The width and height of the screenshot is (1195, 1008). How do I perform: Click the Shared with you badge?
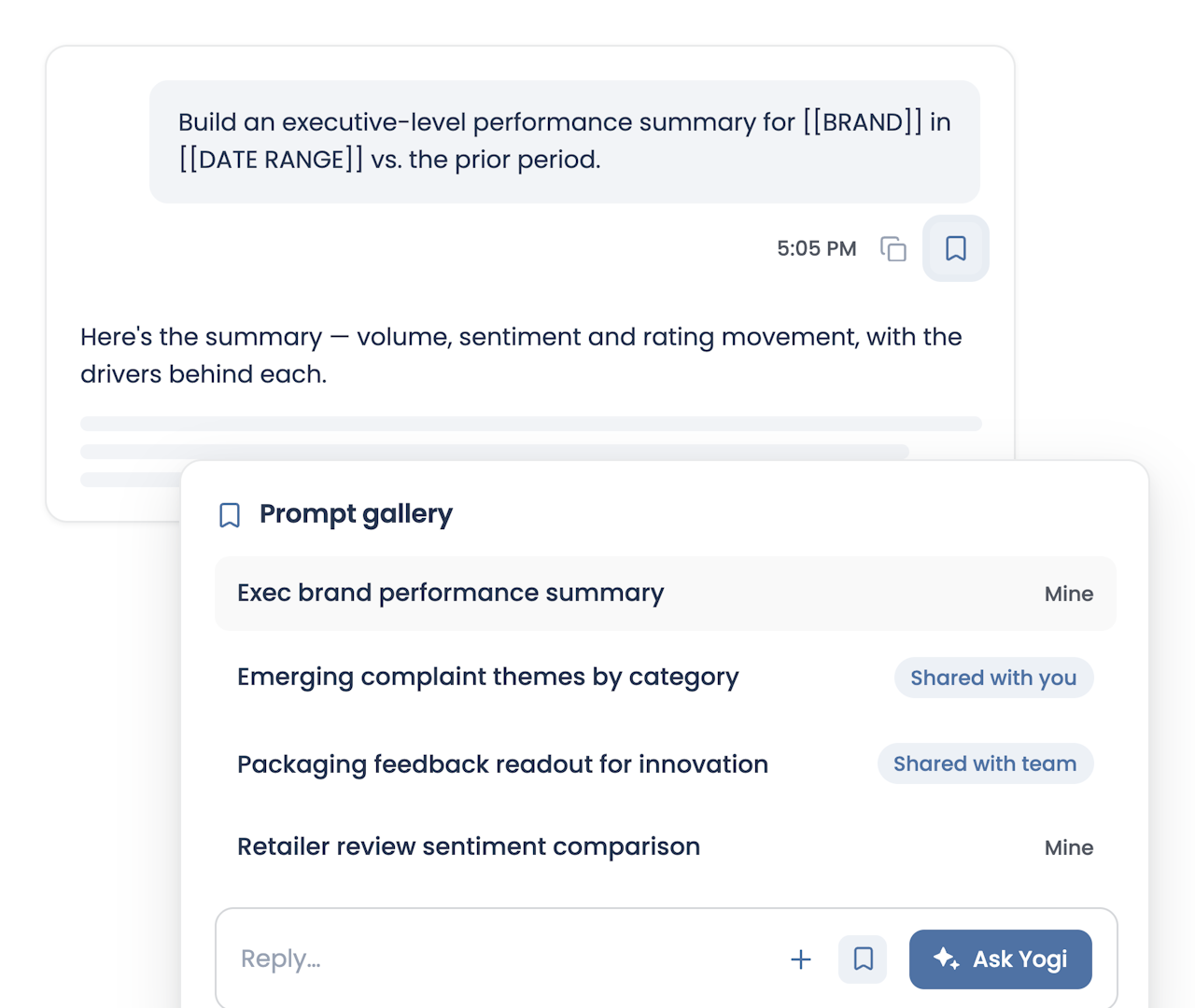pos(993,678)
